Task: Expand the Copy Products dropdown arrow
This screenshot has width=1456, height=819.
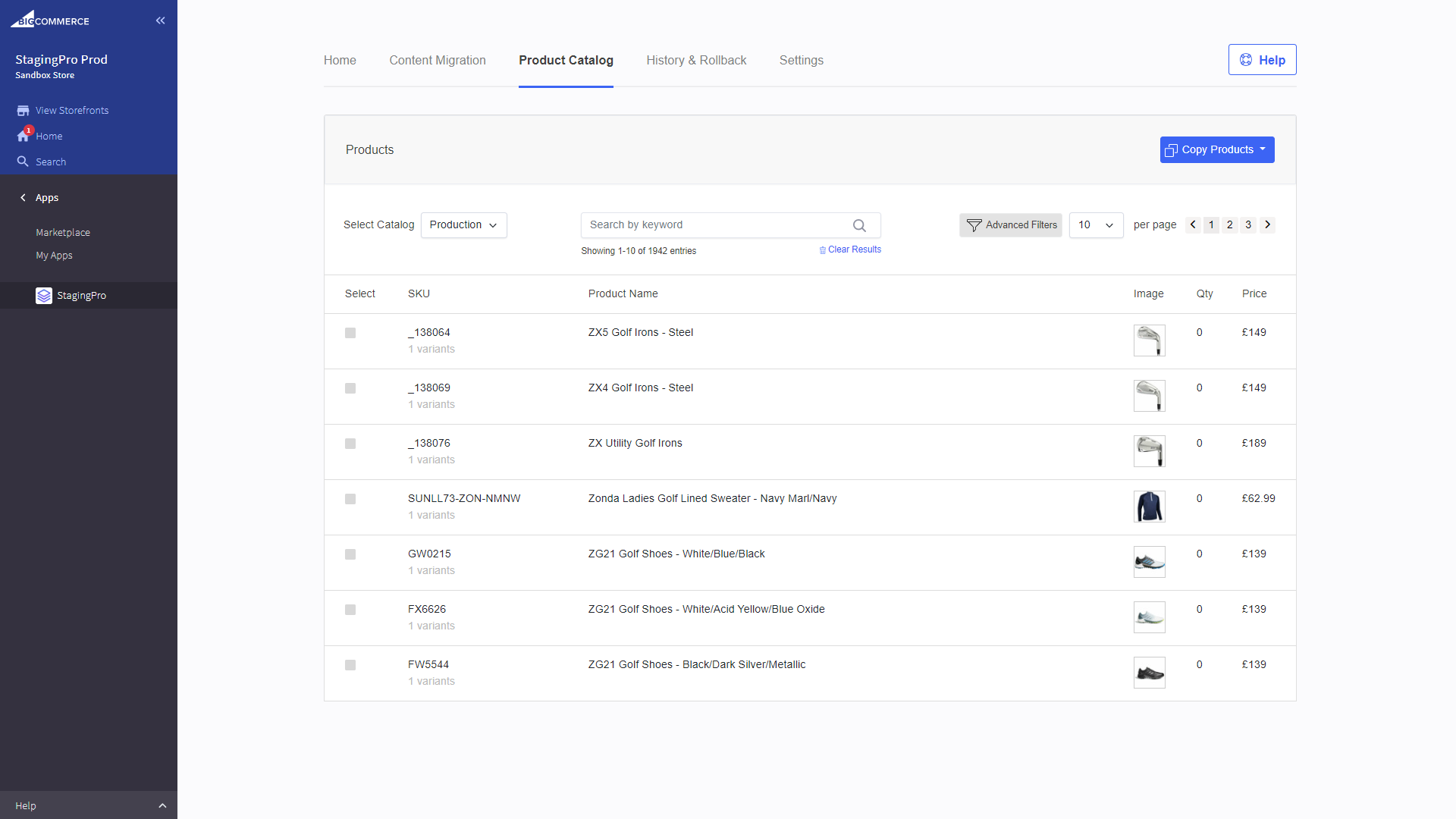Action: (x=1263, y=149)
